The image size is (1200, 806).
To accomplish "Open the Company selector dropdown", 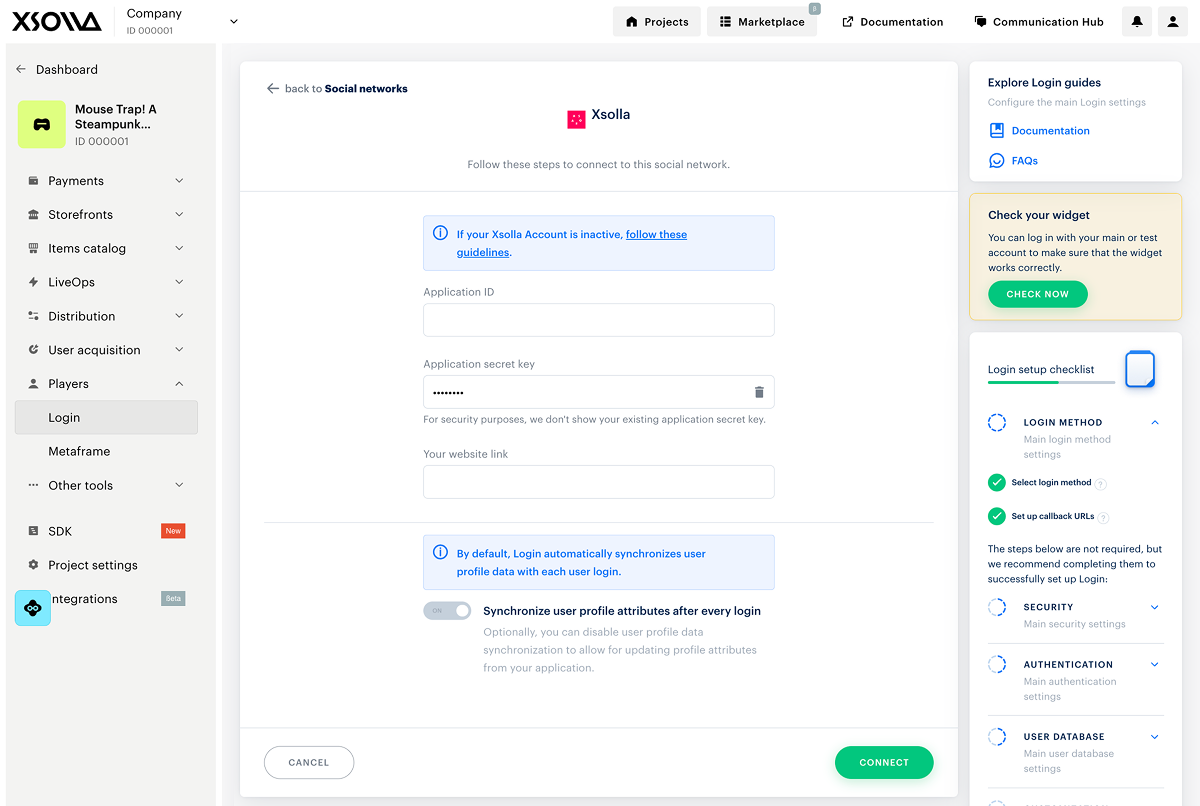I will (234, 21).
